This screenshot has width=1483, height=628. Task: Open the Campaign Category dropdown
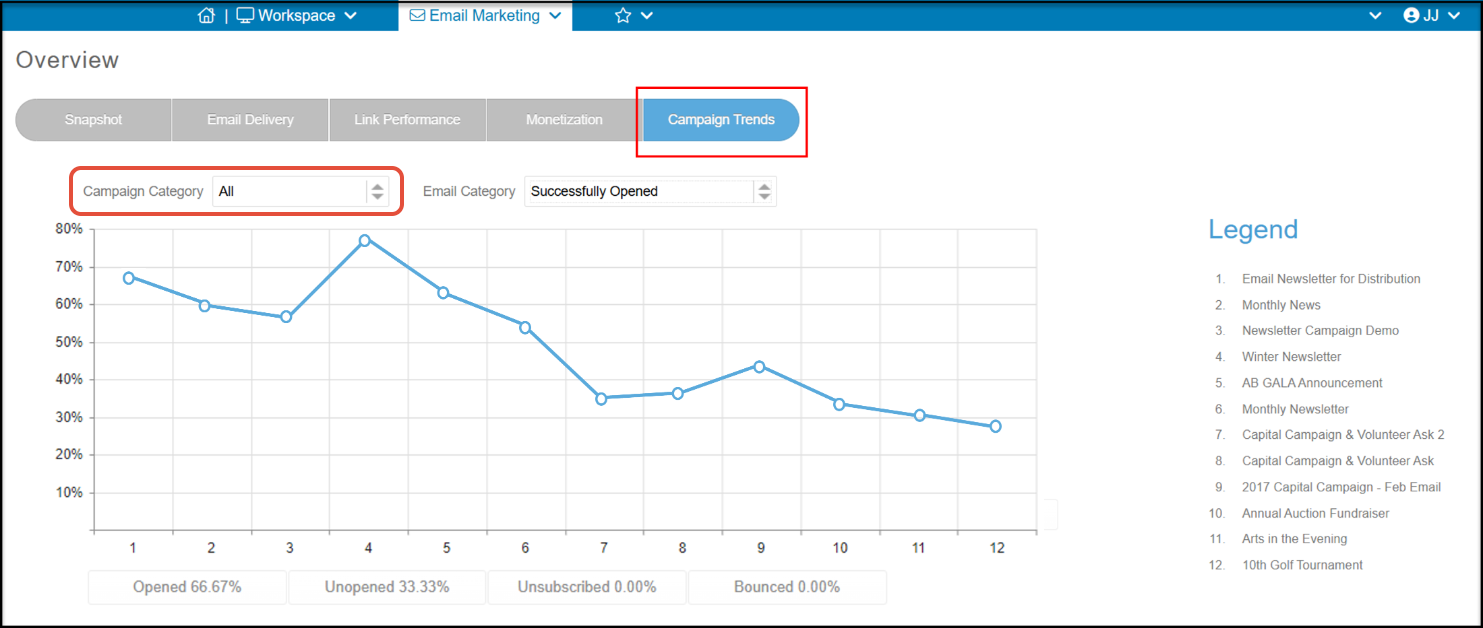pos(300,191)
